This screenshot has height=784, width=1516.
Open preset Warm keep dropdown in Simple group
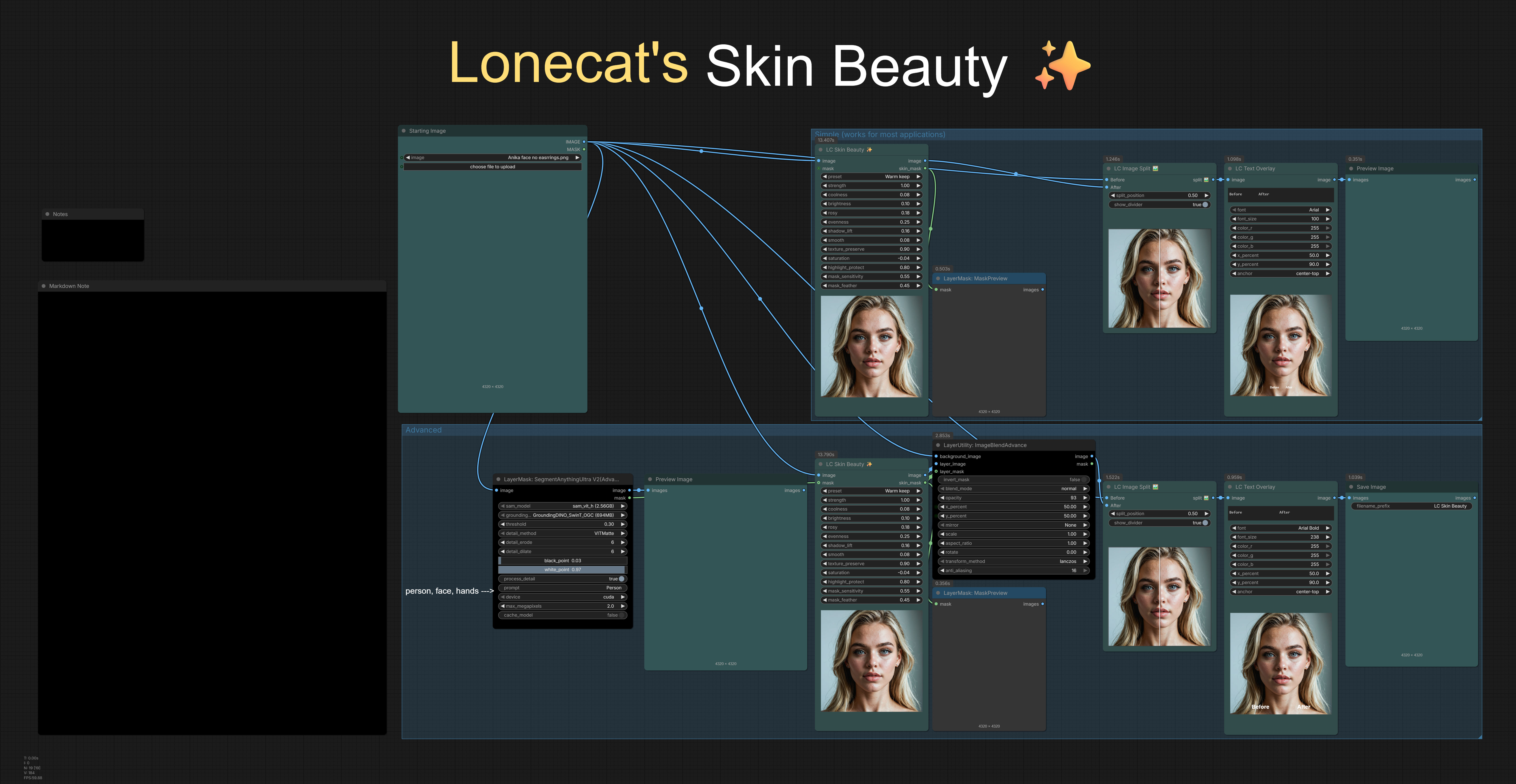(871, 177)
